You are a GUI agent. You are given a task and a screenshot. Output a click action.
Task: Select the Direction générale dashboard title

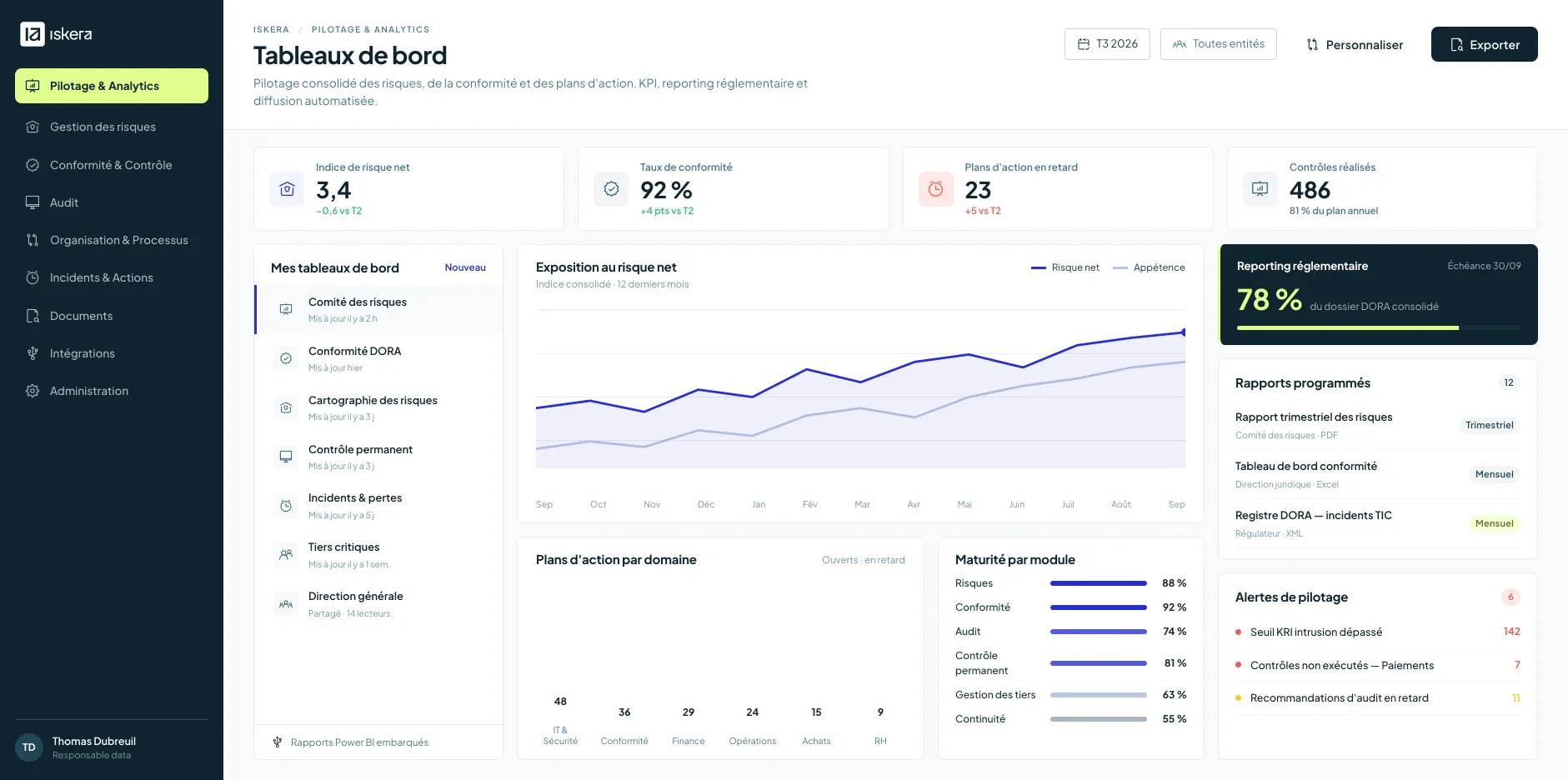[x=356, y=597]
